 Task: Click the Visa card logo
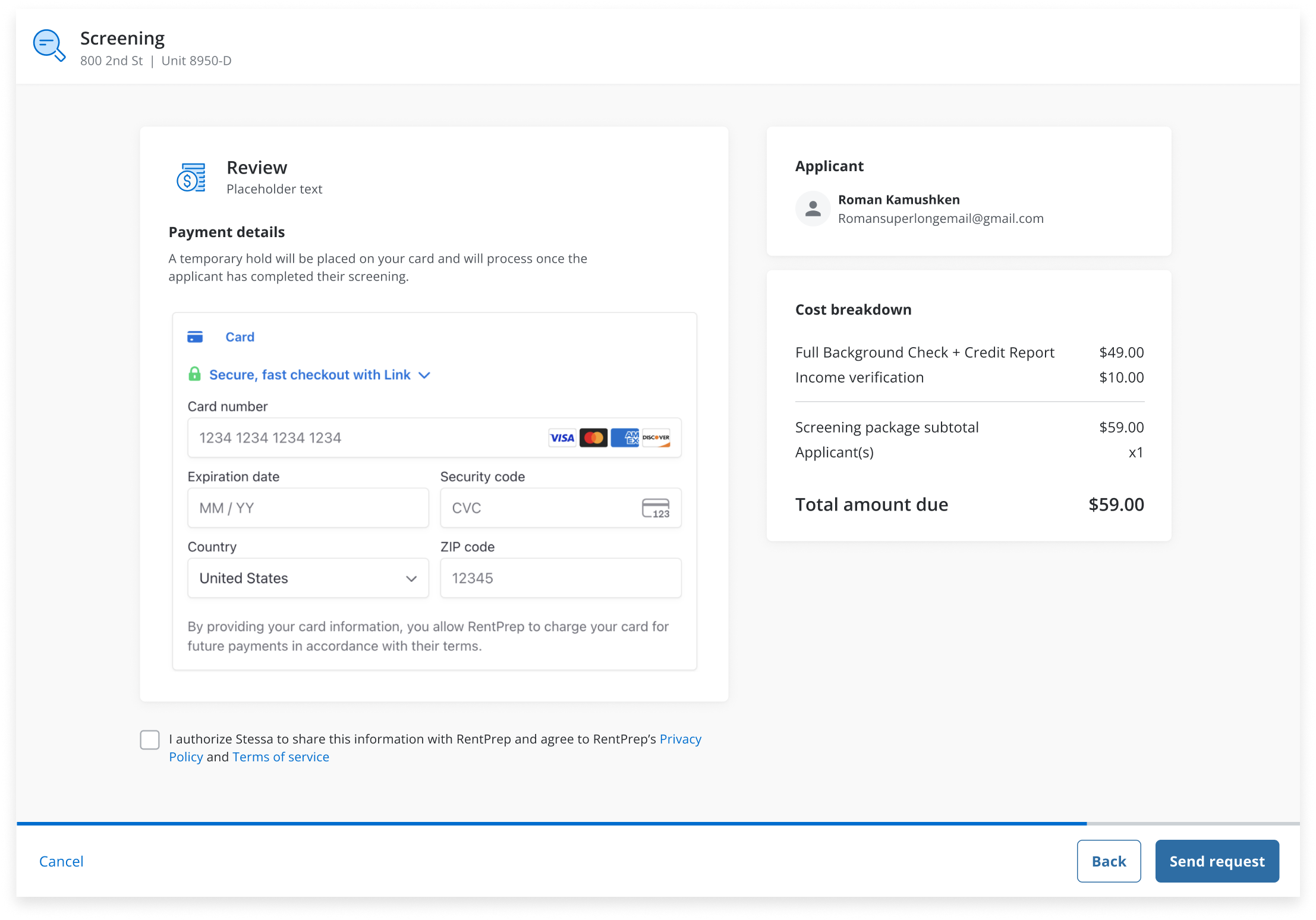[562, 438]
